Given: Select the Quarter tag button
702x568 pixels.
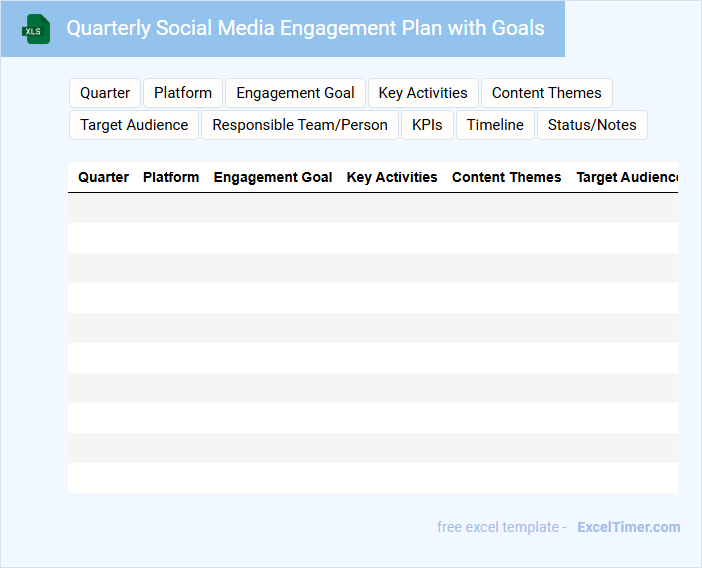Looking at the screenshot, I should coord(105,93).
